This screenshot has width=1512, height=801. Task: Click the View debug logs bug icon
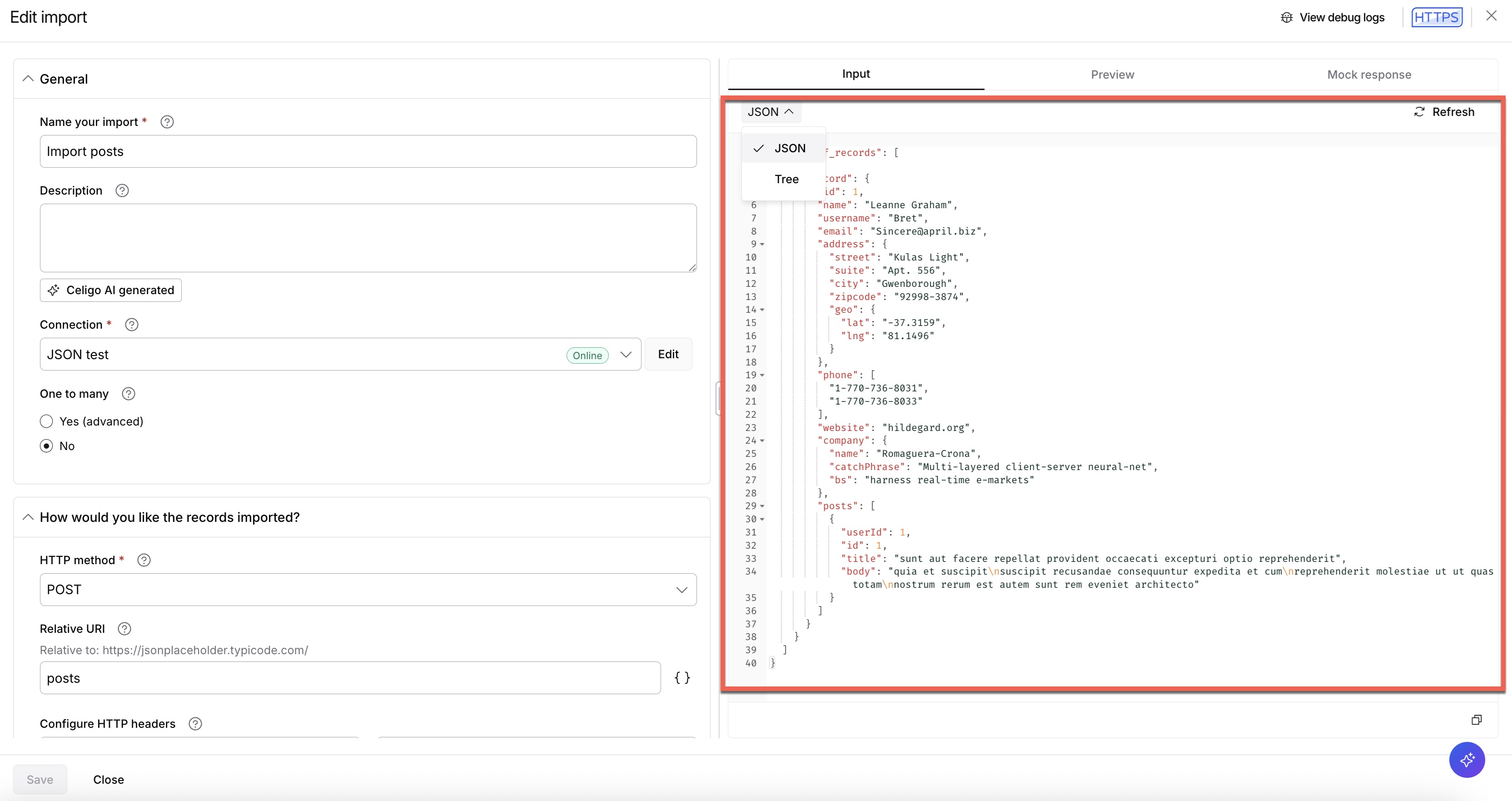coord(1287,17)
